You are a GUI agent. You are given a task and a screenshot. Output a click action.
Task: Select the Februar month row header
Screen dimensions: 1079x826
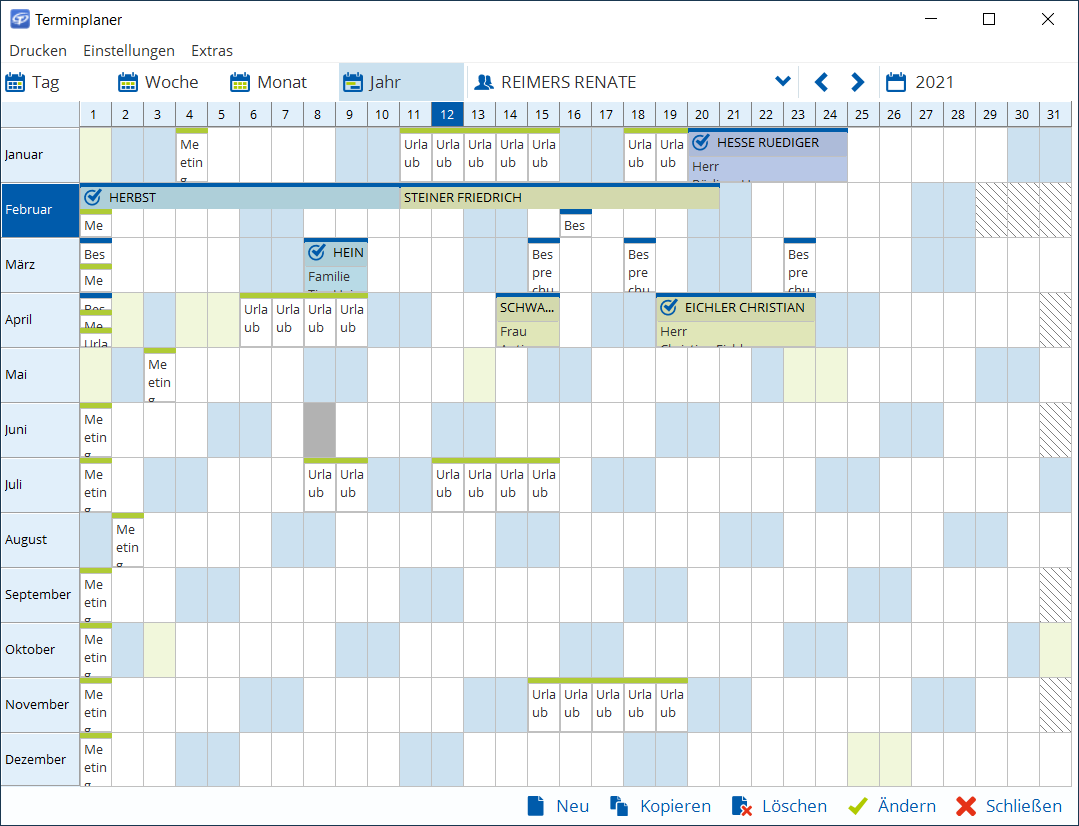point(40,210)
